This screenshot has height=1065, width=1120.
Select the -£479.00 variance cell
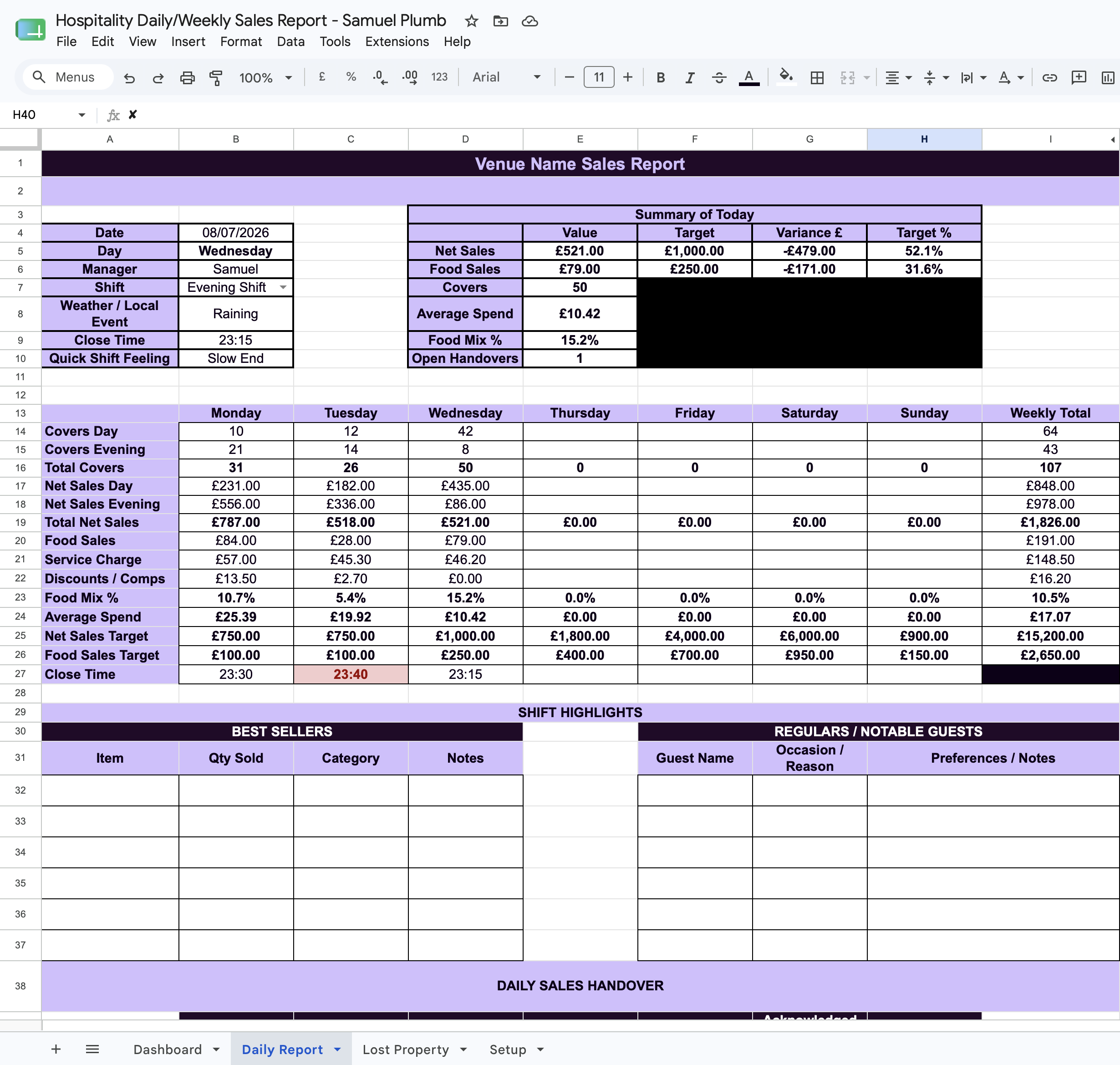(x=809, y=251)
